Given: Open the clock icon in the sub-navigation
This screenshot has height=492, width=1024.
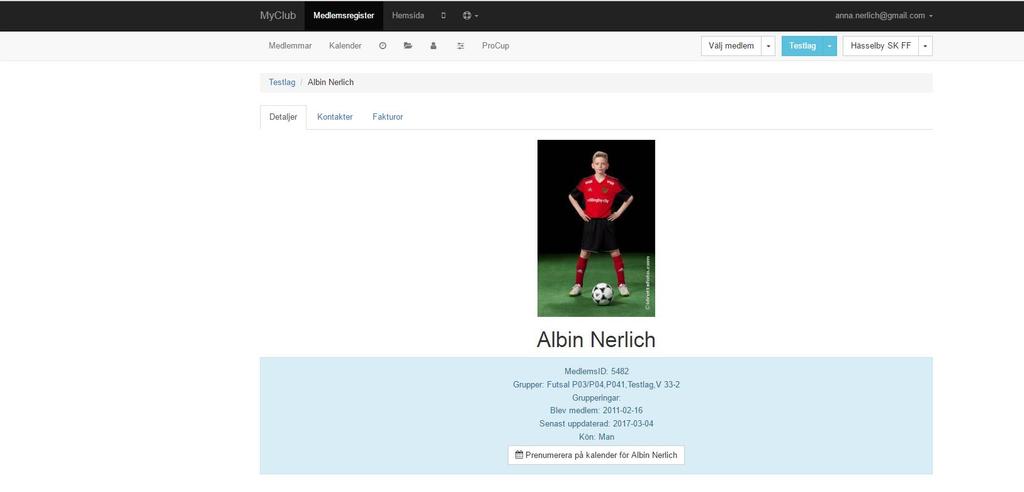Looking at the screenshot, I should (x=383, y=46).
